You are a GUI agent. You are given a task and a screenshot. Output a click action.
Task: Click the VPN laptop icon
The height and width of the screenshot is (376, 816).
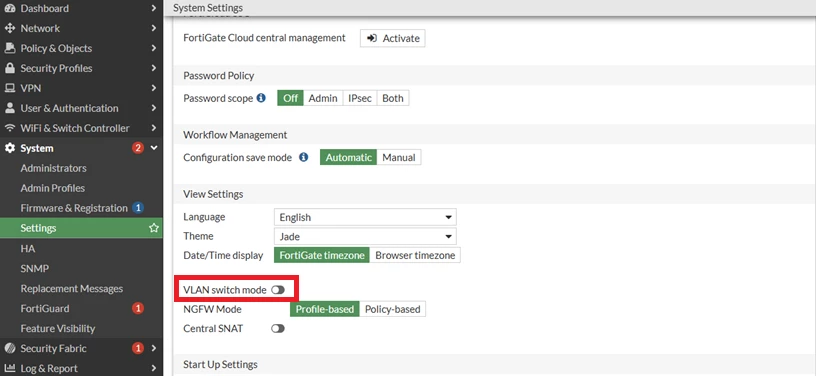tap(9, 88)
